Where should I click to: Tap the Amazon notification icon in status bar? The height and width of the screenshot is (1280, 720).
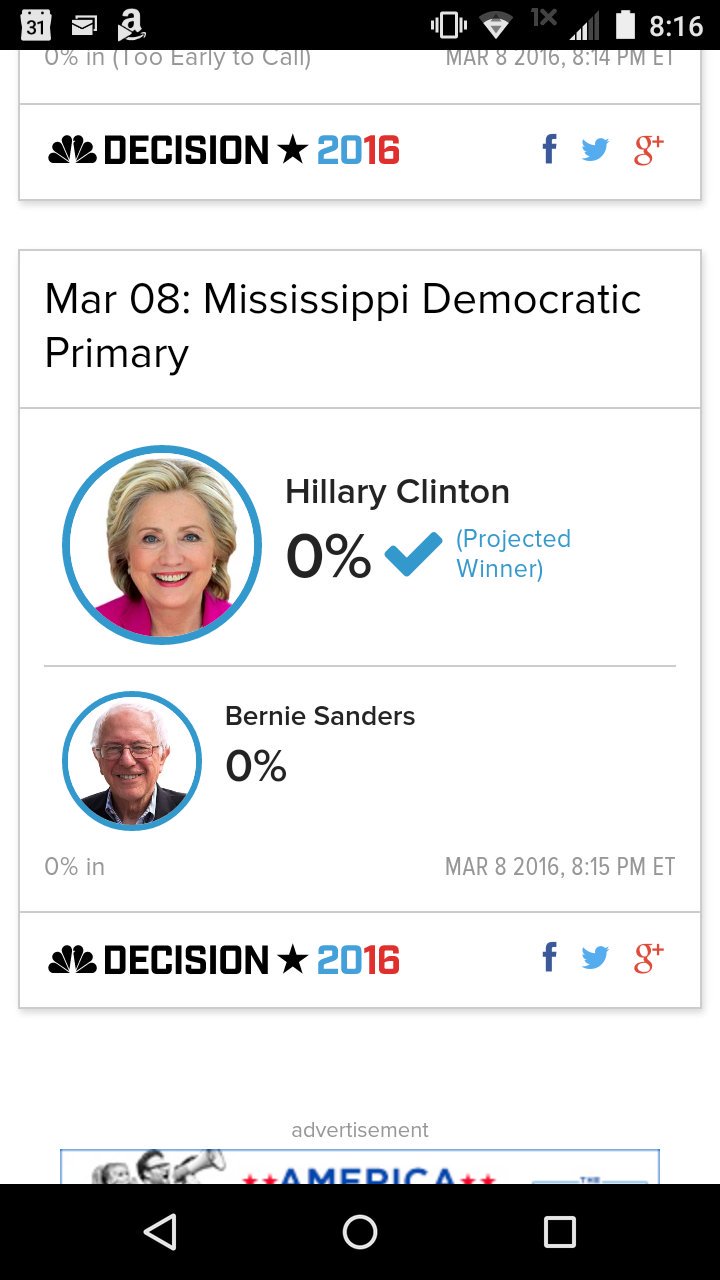point(131,24)
